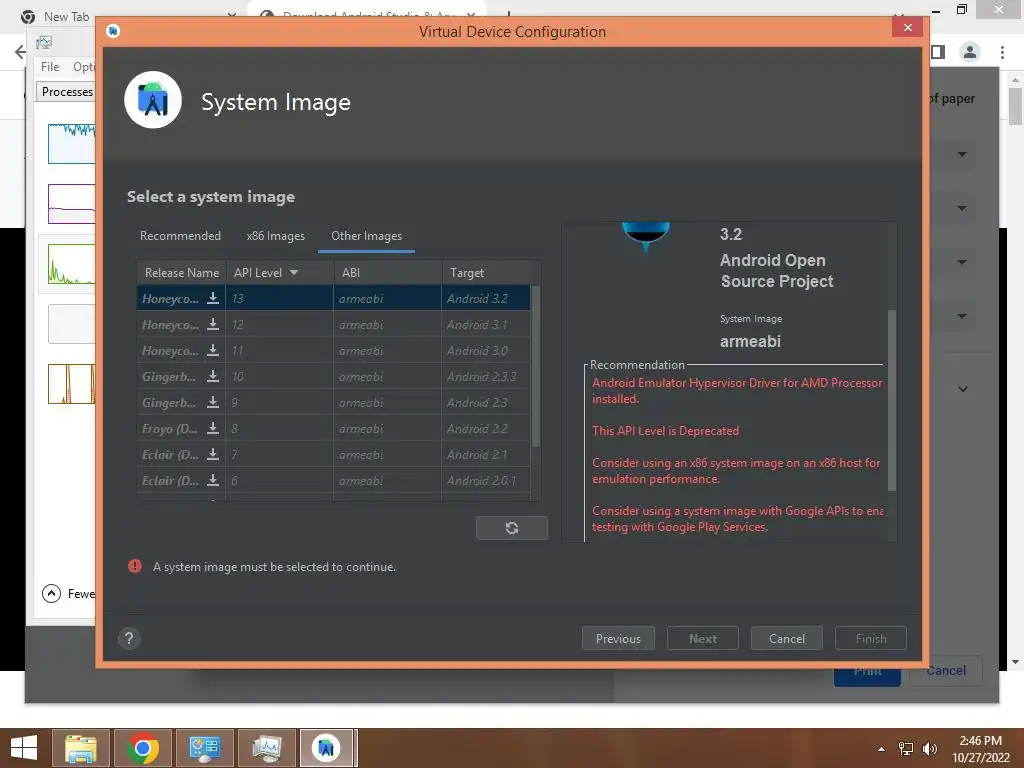Click the network tray icon
Image resolution: width=1024 pixels, height=768 pixels.
pos(906,748)
